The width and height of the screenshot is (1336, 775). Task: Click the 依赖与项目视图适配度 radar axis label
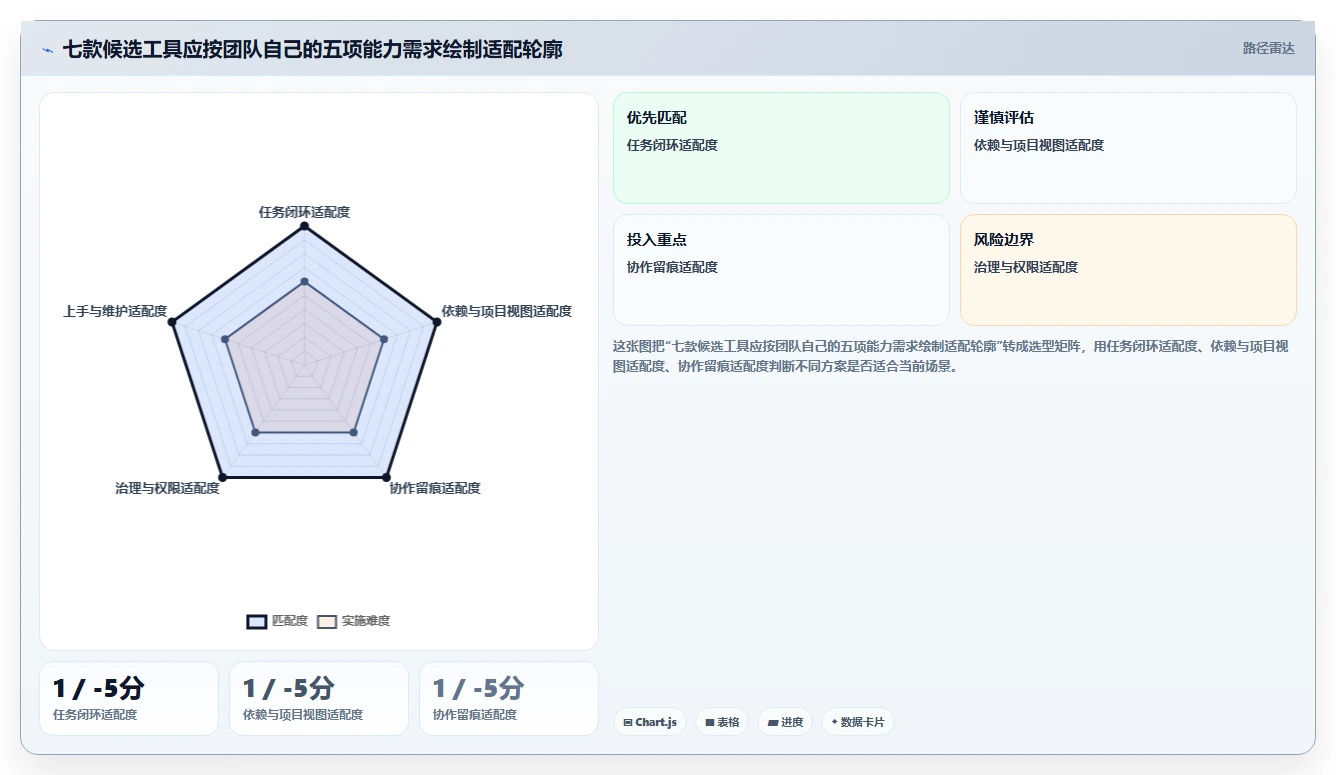click(x=507, y=311)
